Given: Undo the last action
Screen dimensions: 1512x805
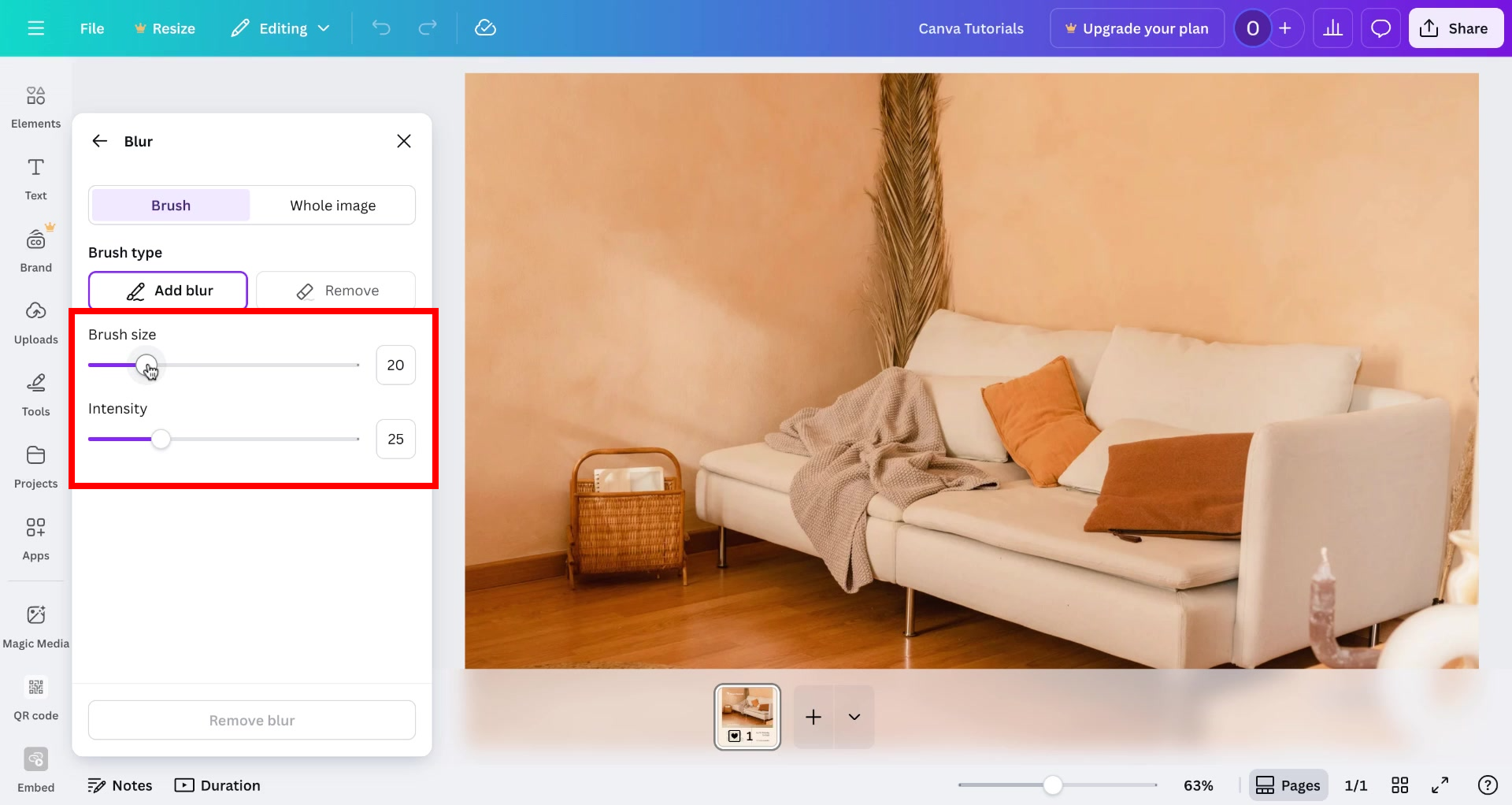Looking at the screenshot, I should [381, 28].
